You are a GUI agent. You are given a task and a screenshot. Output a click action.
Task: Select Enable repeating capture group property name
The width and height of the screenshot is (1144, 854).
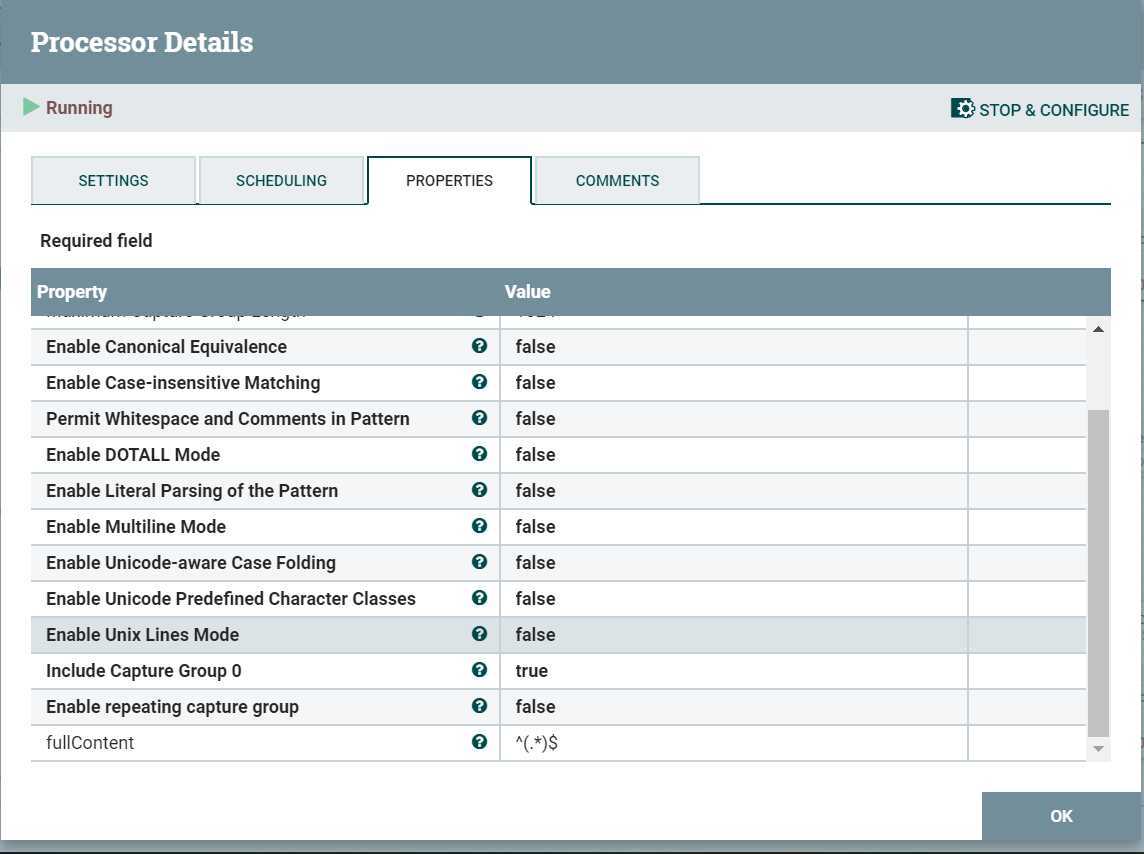(172, 707)
